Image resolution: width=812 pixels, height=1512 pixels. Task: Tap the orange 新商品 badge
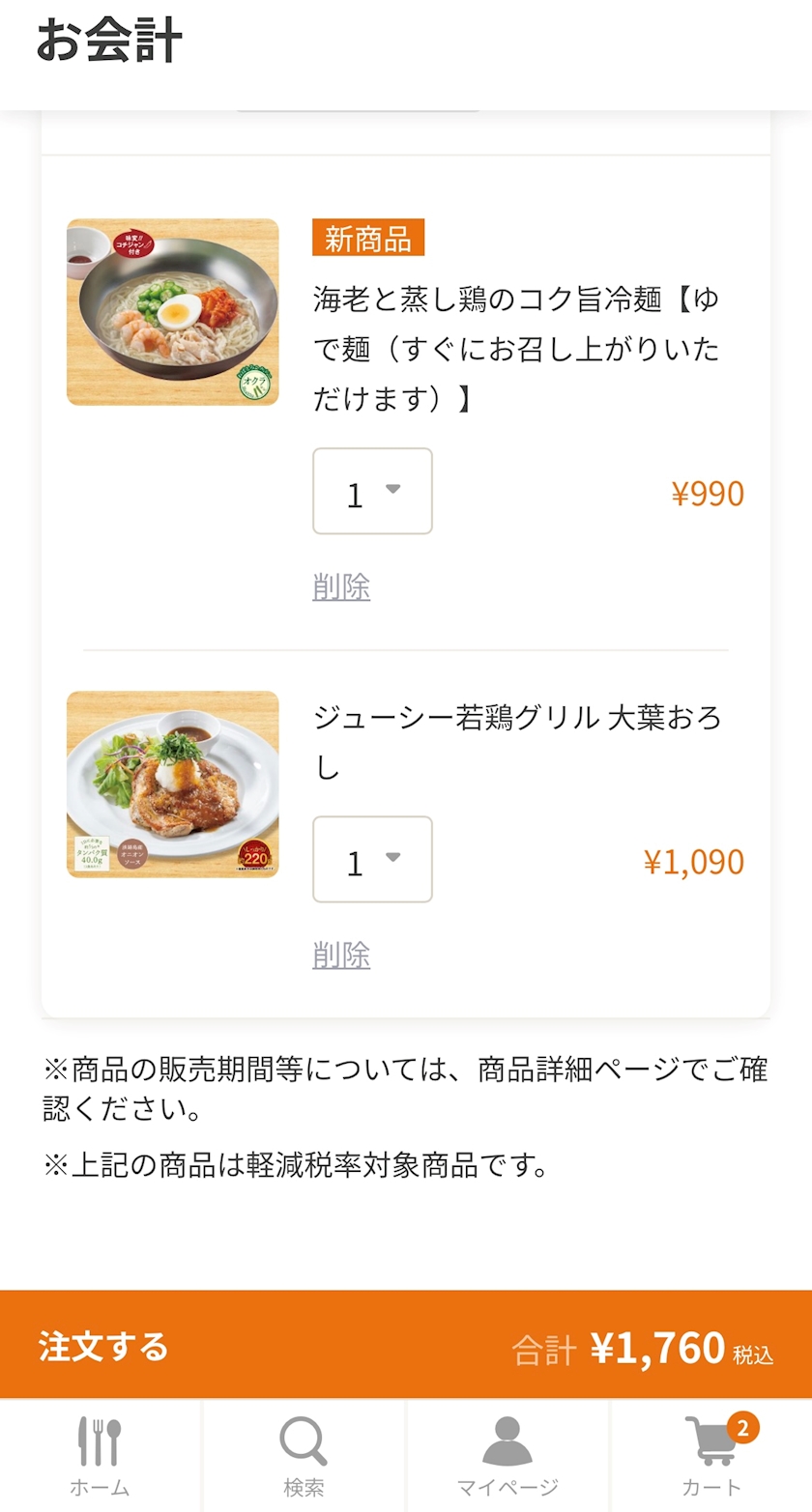[368, 238]
